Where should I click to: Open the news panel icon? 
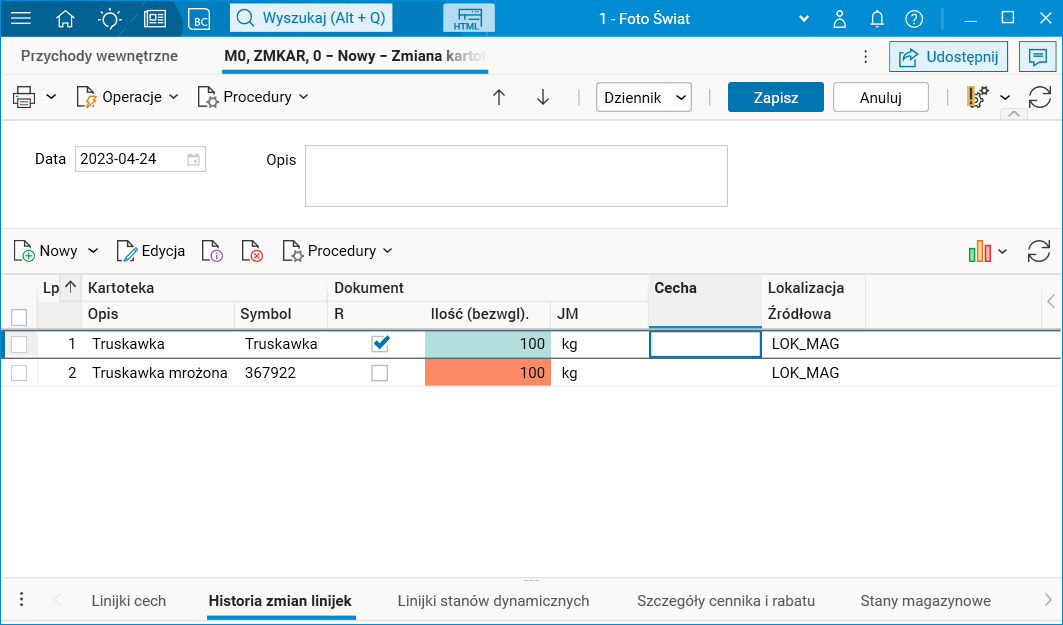[155, 18]
